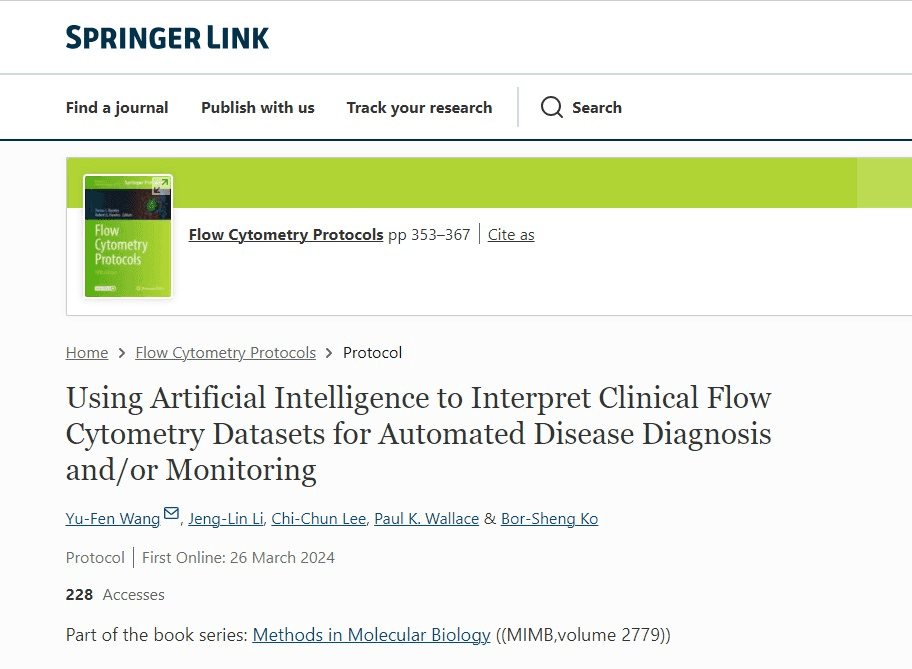Viewport: 912px width, 669px height.
Task: Open Publish with us
Action: [257, 107]
